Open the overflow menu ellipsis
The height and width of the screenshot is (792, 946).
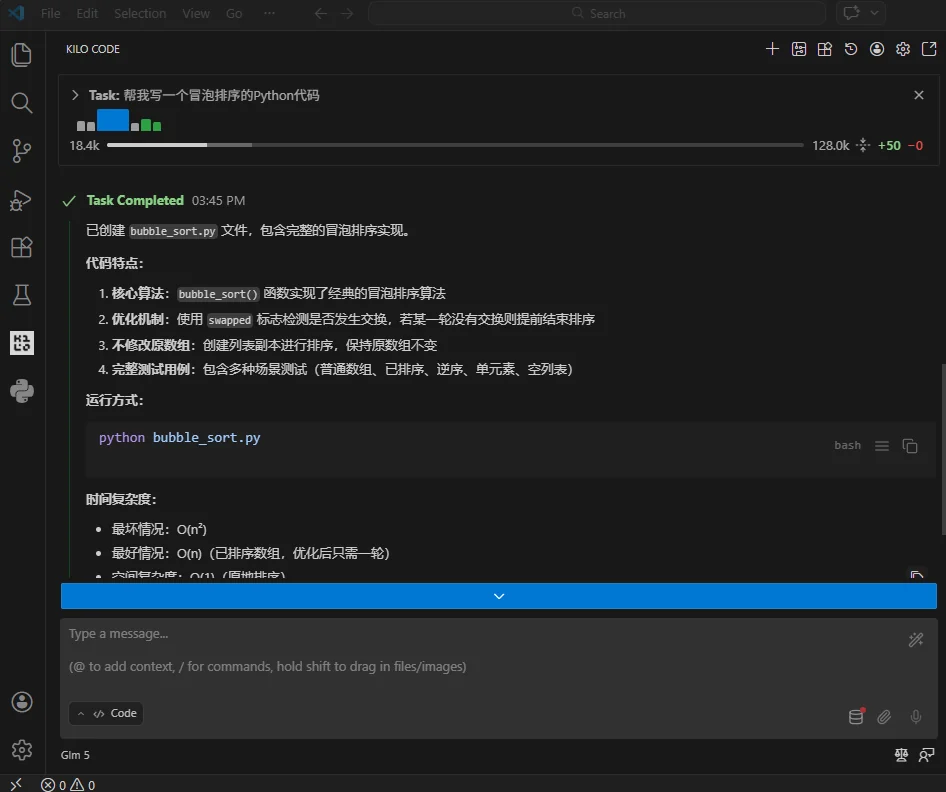point(269,13)
